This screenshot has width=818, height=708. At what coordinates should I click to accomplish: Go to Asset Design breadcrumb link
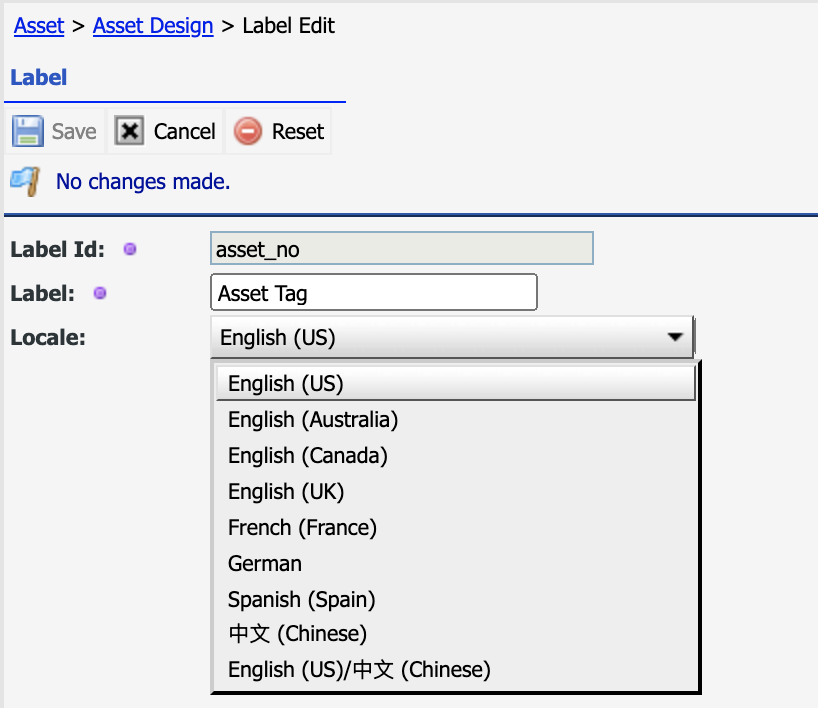(x=153, y=26)
